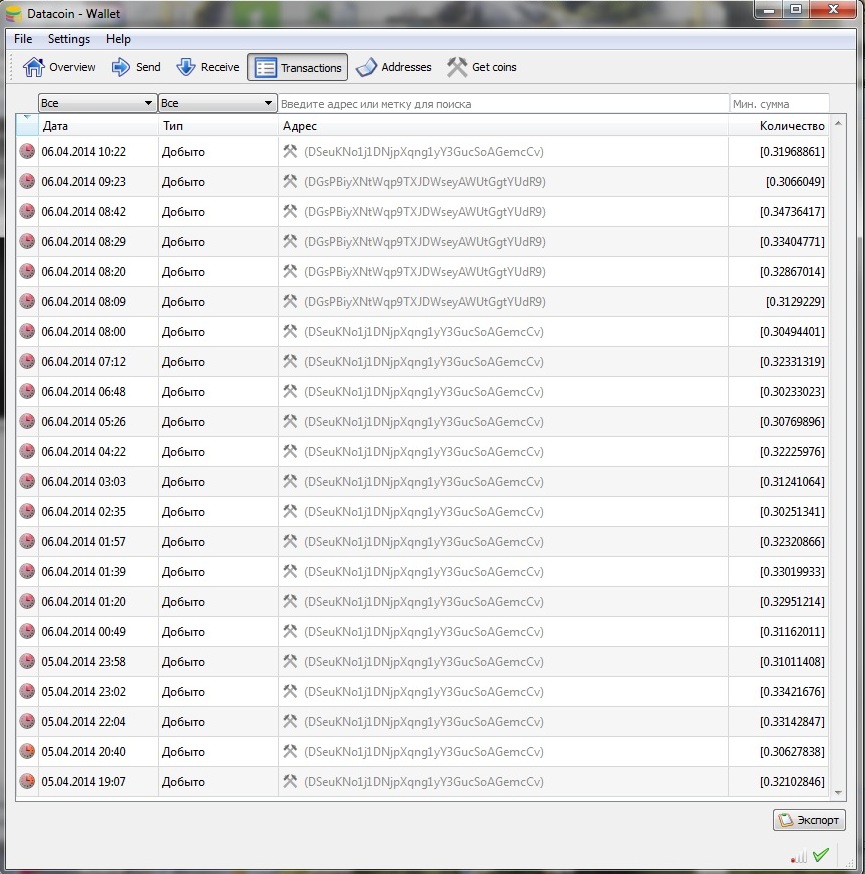Go to the Send tab
Image resolution: width=865 pixels, height=874 pixels.
pyautogui.click(x=136, y=67)
